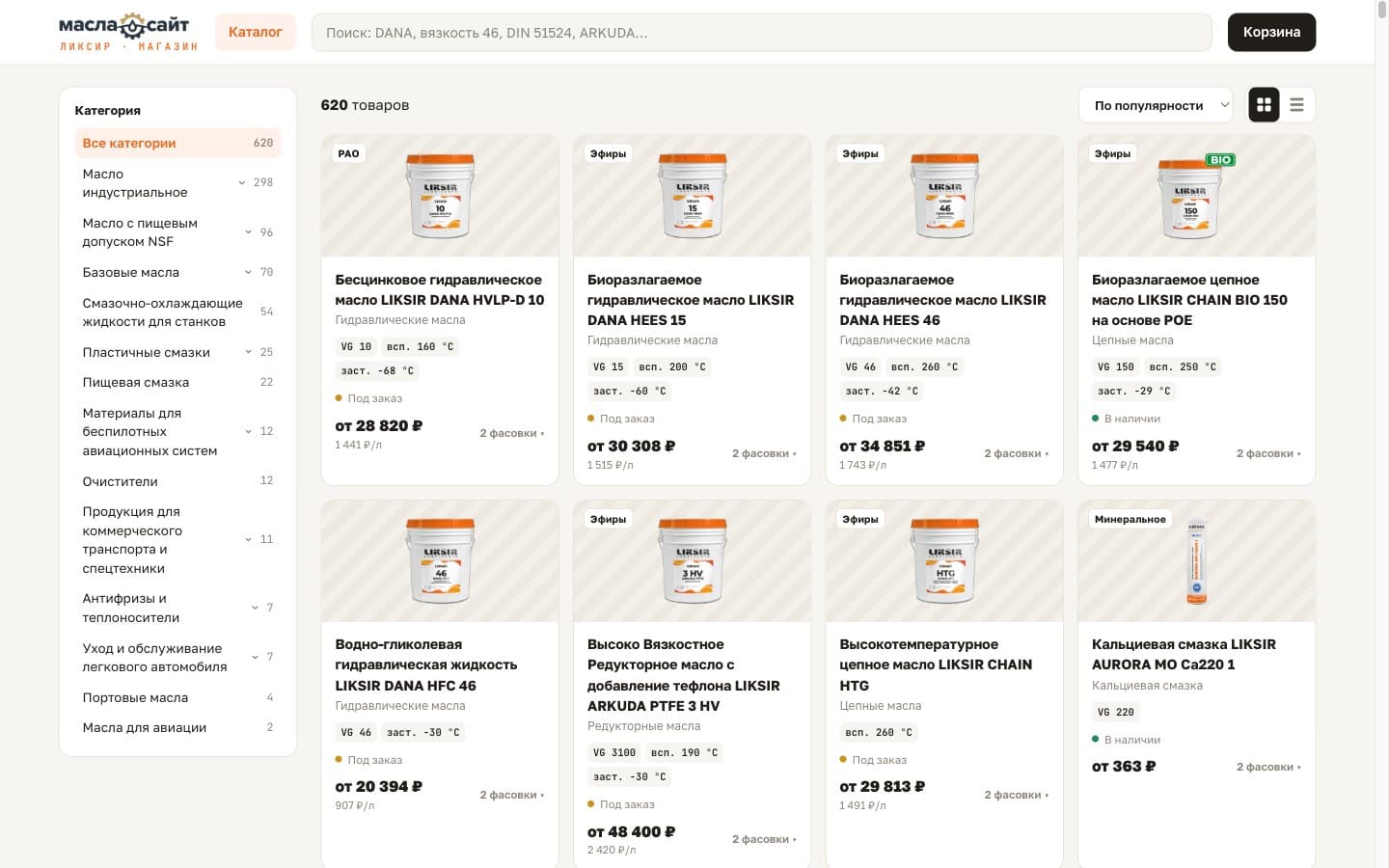Open Очистители category
Image resolution: width=1389 pixels, height=868 pixels.
tap(177, 480)
